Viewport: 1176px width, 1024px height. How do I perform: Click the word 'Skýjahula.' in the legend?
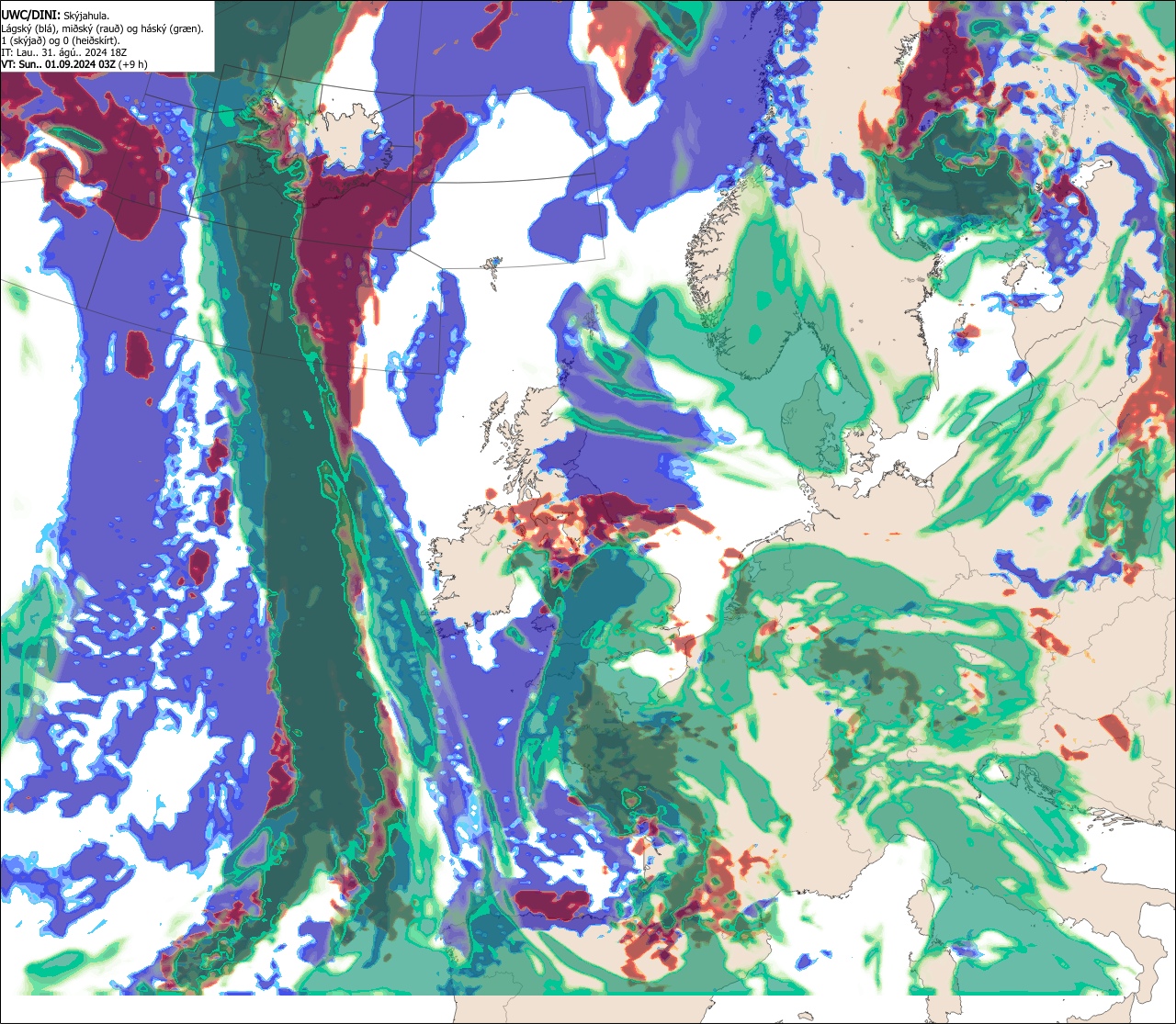[x=88, y=16]
